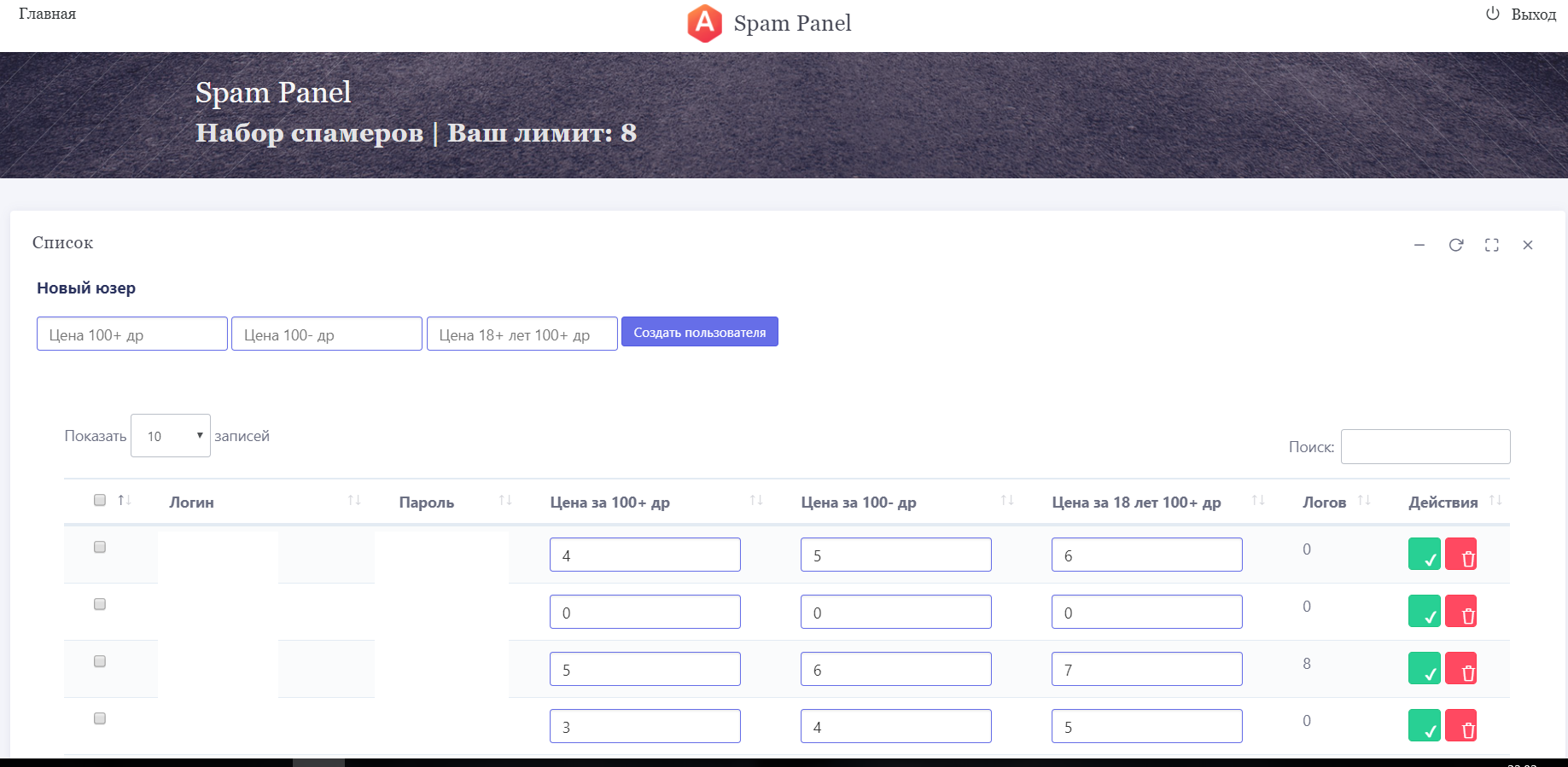Click sort arrow next to header checkbox
1568x767 pixels.
click(125, 500)
